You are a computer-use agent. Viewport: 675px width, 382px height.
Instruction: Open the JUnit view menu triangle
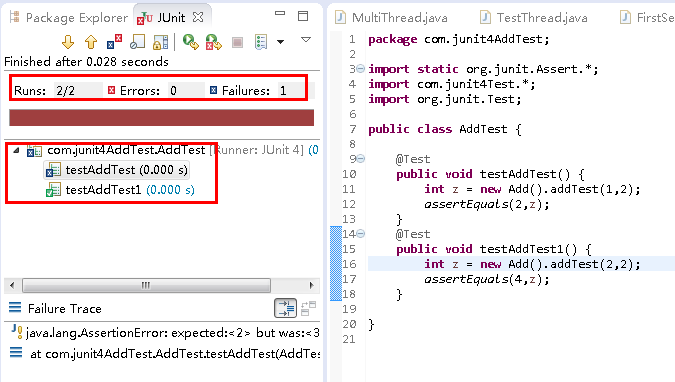(x=306, y=40)
